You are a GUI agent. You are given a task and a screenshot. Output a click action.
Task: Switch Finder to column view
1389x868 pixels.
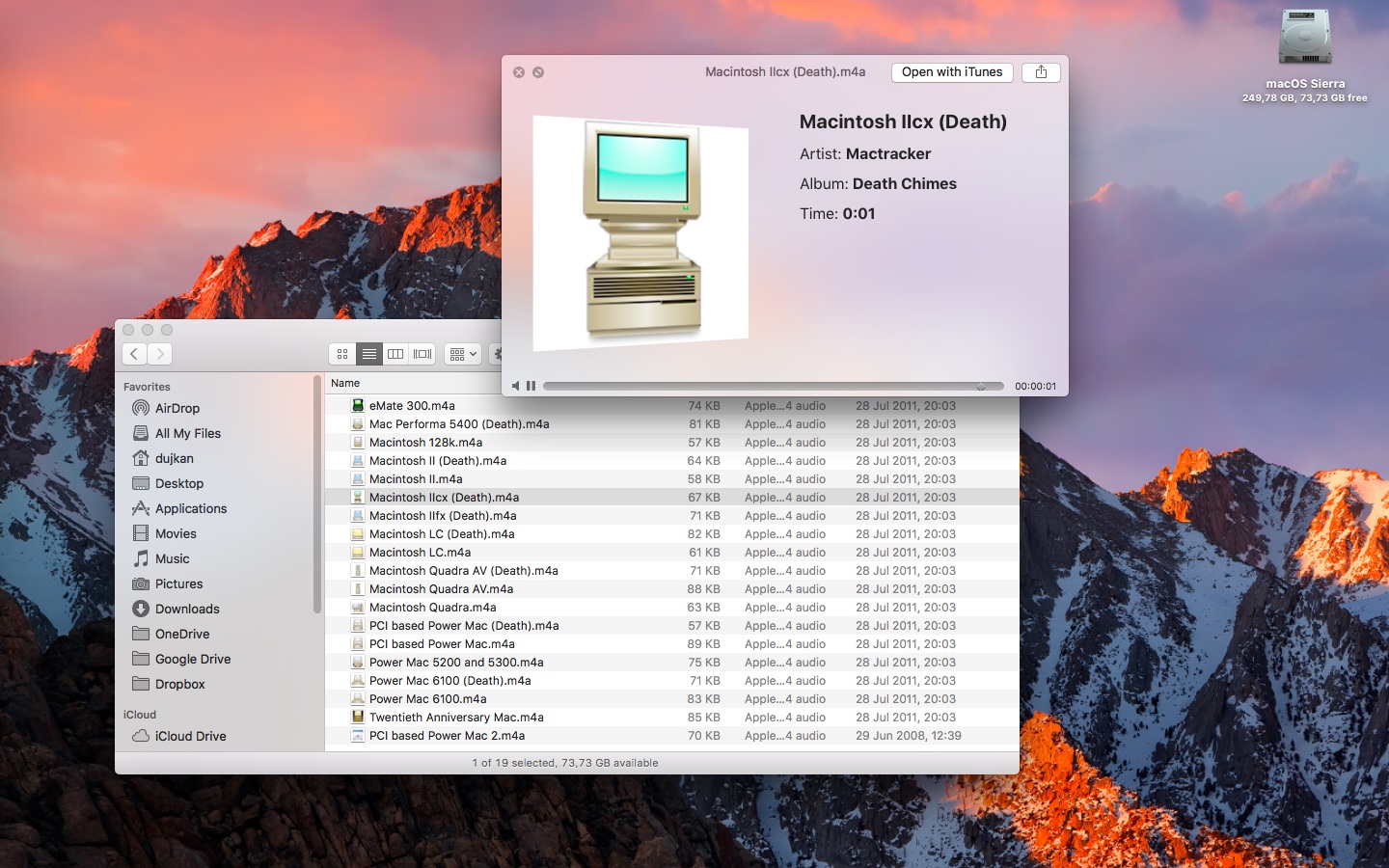[395, 354]
